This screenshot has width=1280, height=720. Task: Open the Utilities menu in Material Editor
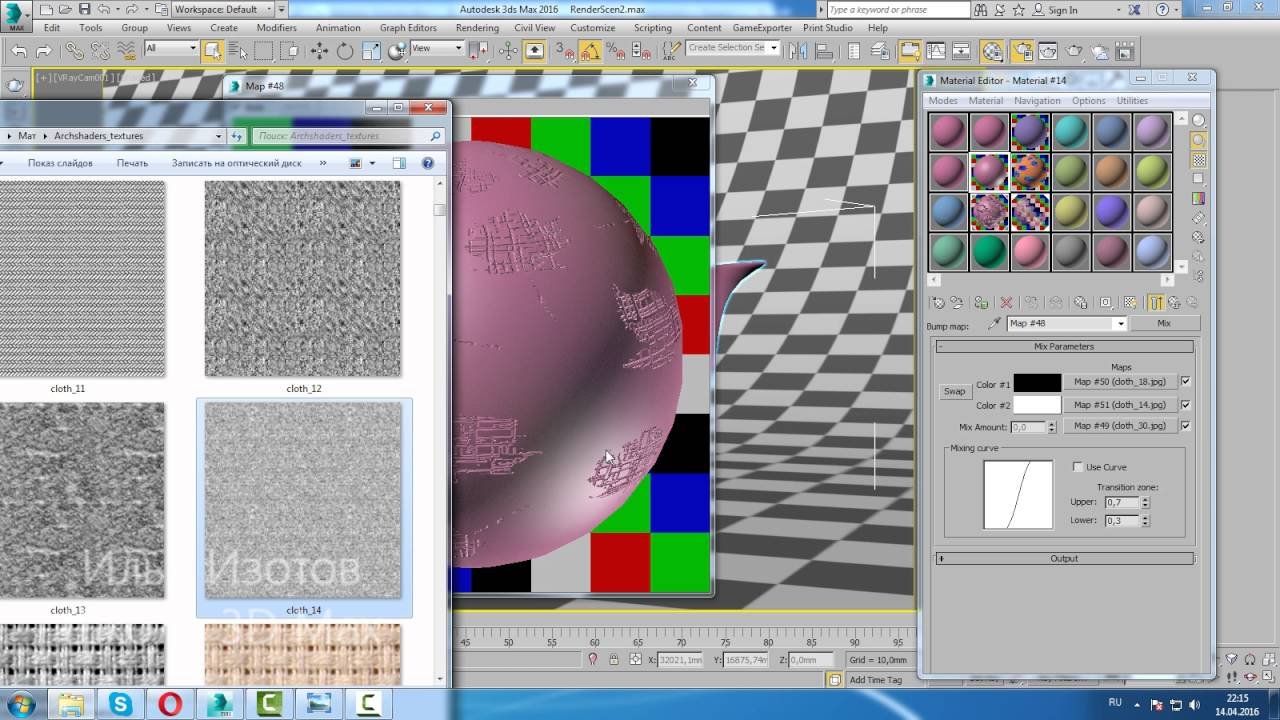point(1132,101)
